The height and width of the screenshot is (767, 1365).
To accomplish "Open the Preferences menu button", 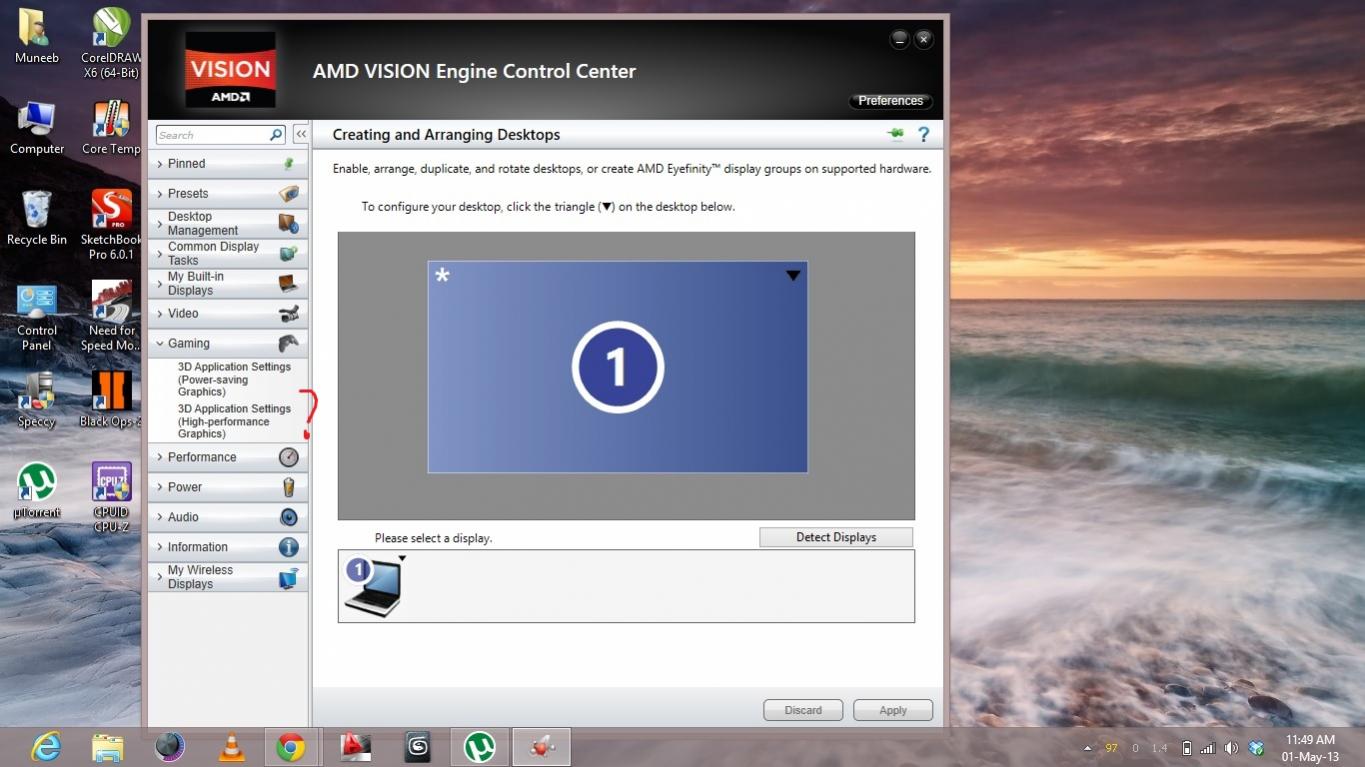I will coord(890,101).
